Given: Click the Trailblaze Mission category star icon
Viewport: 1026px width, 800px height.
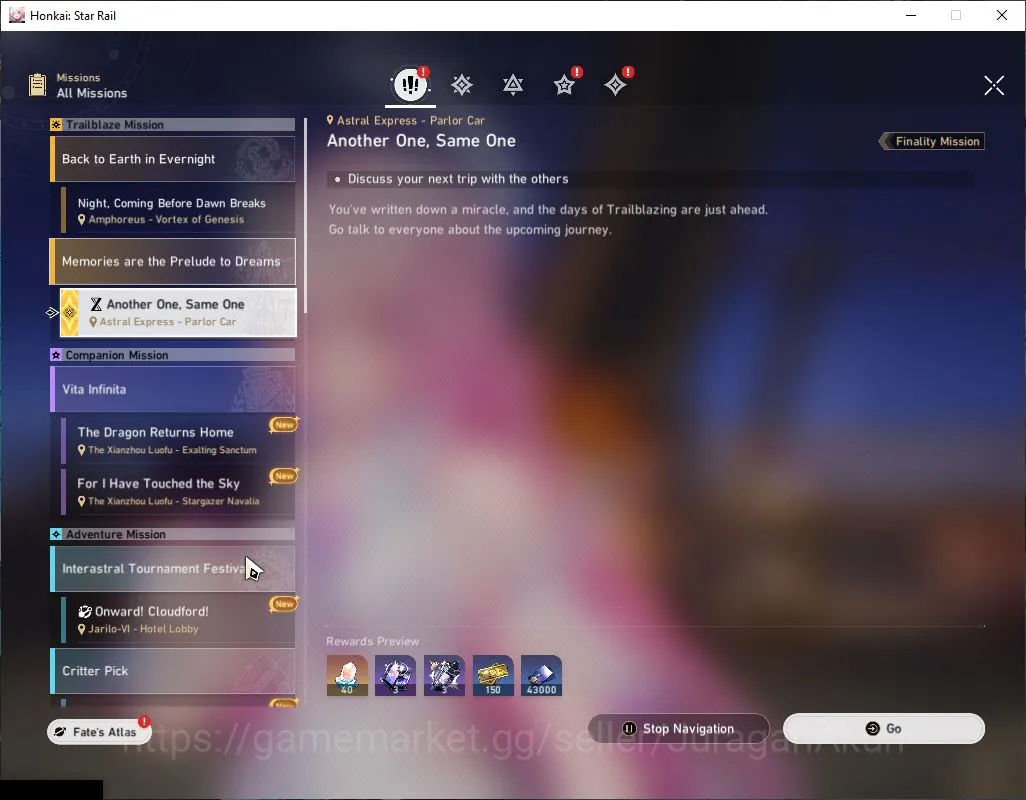Looking at the screenshot, I should [56, 124].
